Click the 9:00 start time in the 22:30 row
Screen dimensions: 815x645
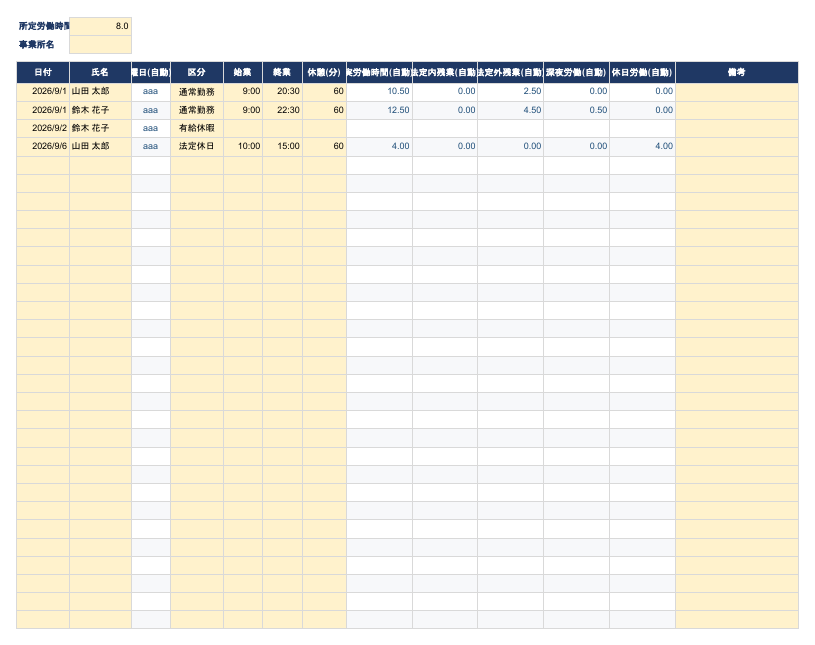243,110
